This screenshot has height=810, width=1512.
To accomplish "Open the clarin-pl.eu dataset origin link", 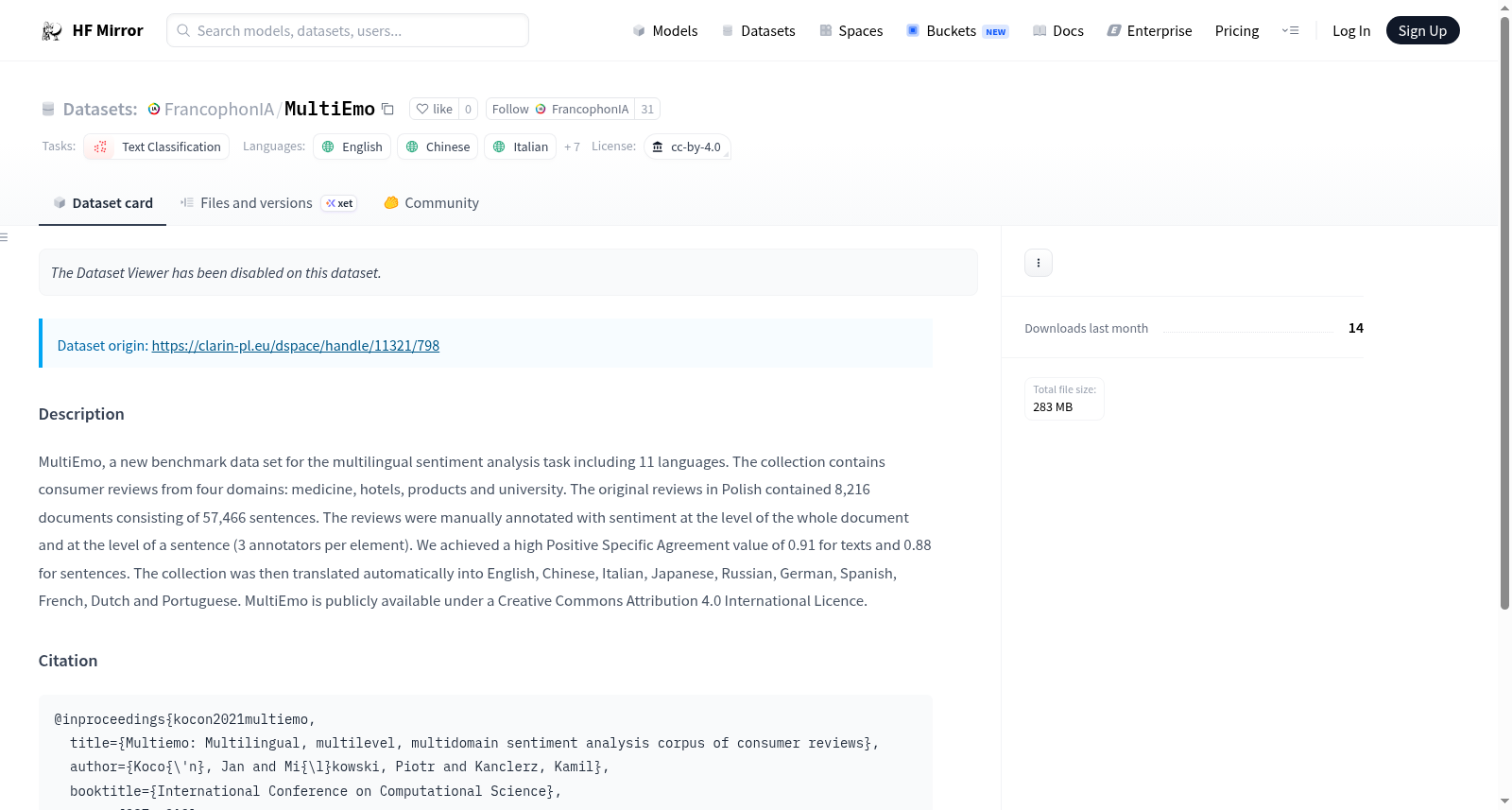I will [296, 346].
